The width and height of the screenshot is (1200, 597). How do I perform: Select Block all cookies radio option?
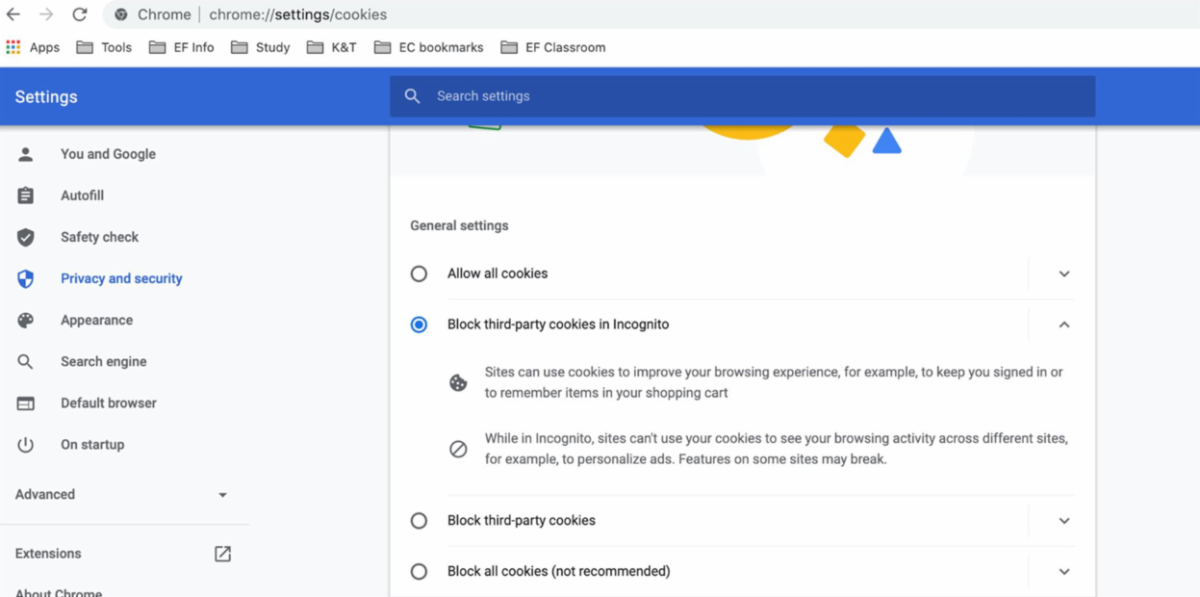pyautogui.click(x=419, y=572)
